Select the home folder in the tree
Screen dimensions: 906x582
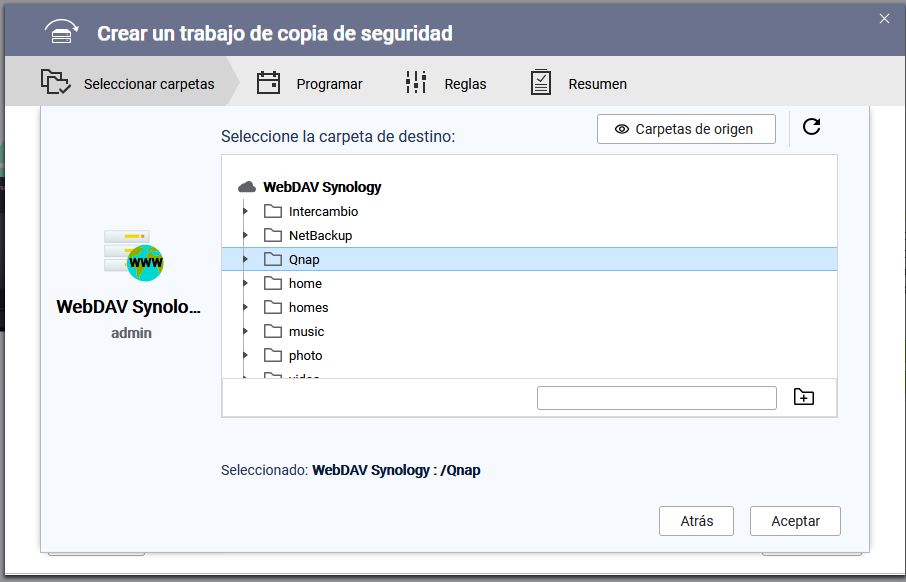305,283
